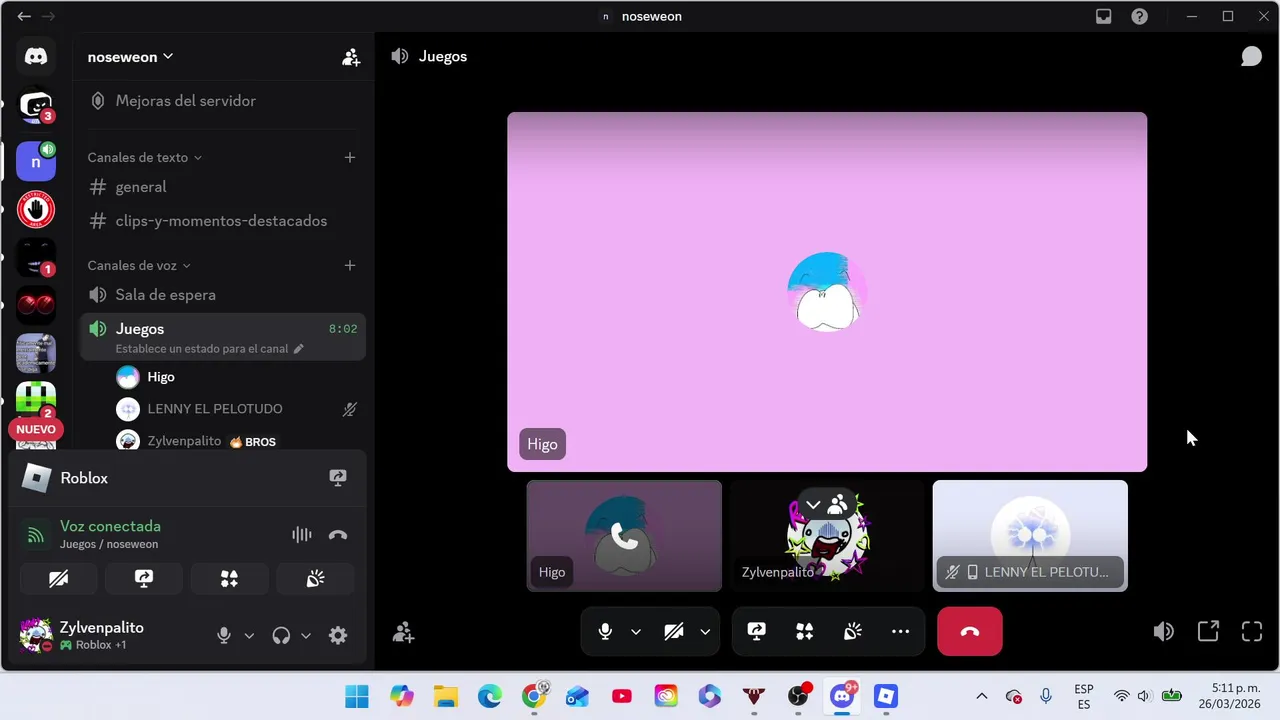This screenshot has height=720, width=1280.
Task: Open noise suppression waveform icon
Action: [301, 535]
